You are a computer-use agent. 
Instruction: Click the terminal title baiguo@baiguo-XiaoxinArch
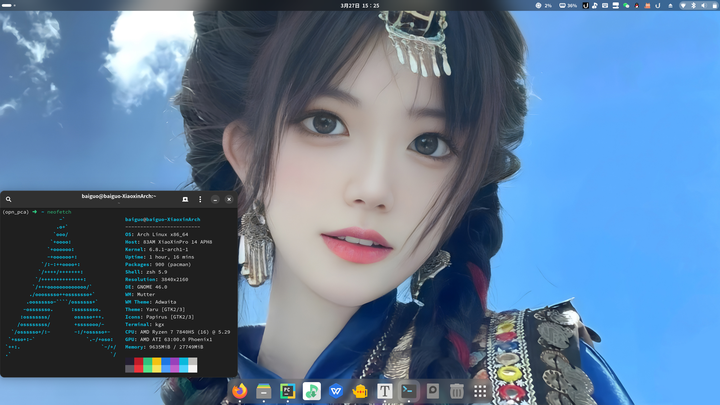[118, 196]
